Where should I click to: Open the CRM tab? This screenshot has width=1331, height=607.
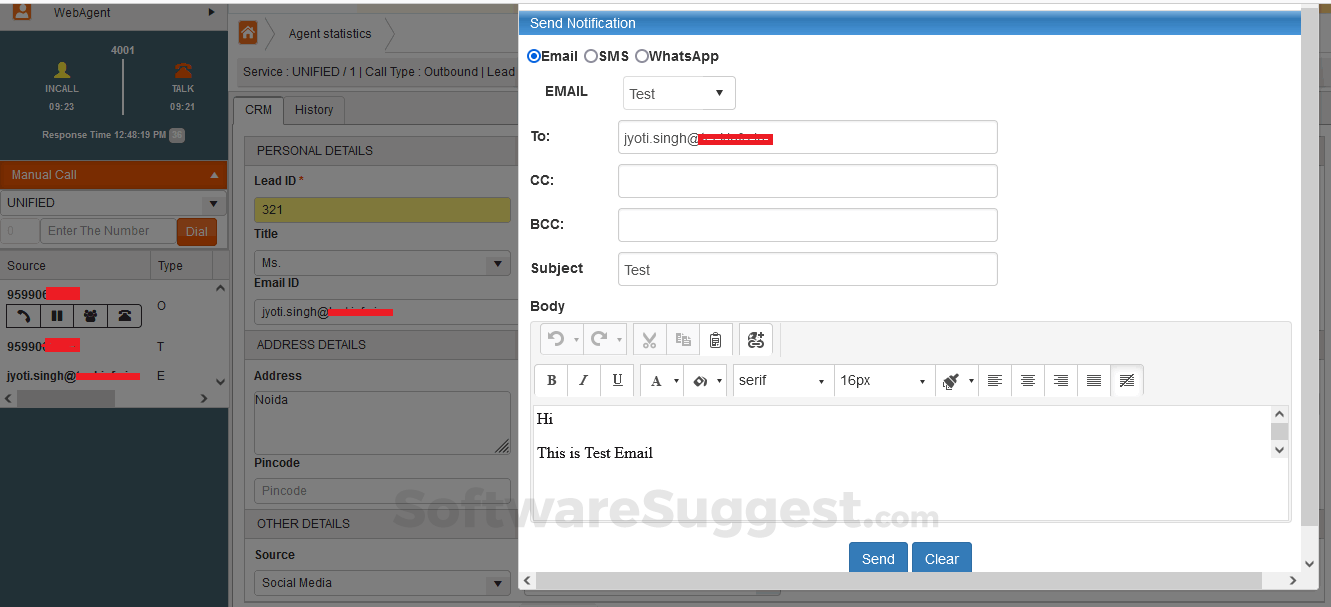coord(258,110)
